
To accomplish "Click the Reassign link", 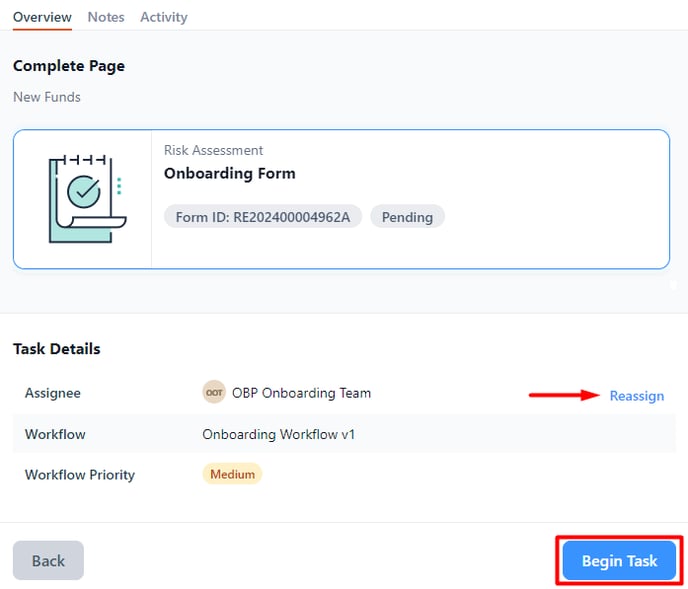I will tap(637, 396).
